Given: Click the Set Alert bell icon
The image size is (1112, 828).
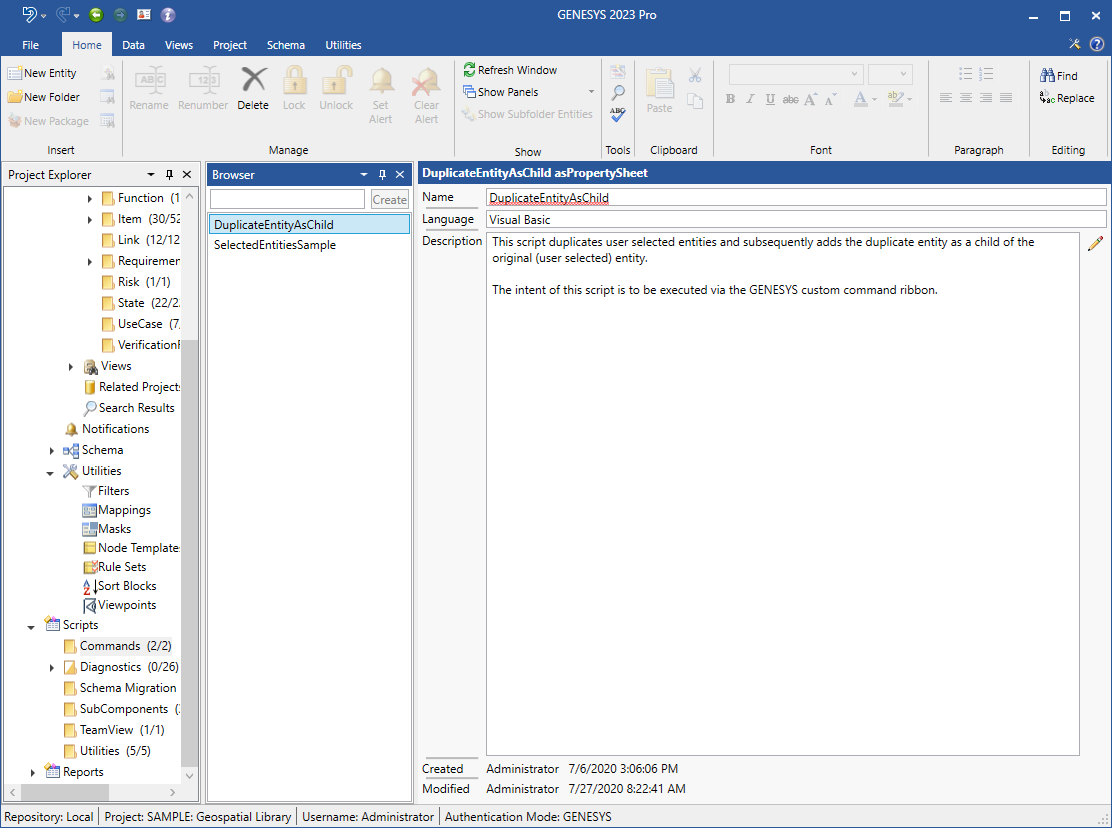Looking at the screenshot, I should coord(382,80).
